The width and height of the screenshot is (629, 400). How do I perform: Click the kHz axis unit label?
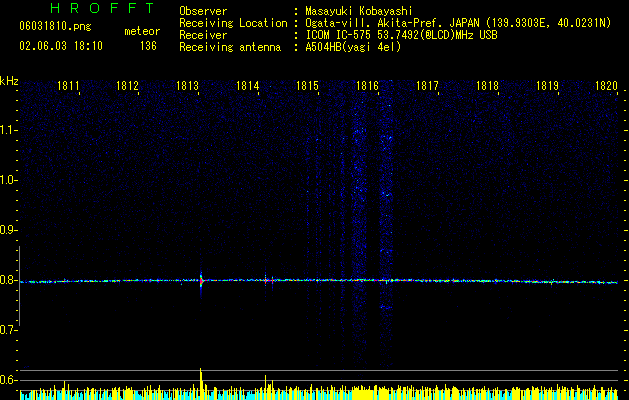(9, 81)
